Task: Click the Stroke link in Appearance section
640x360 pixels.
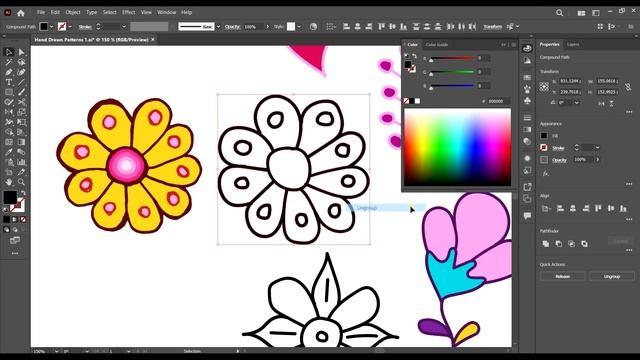Action: pyautogui.click(x=558, y=148)
